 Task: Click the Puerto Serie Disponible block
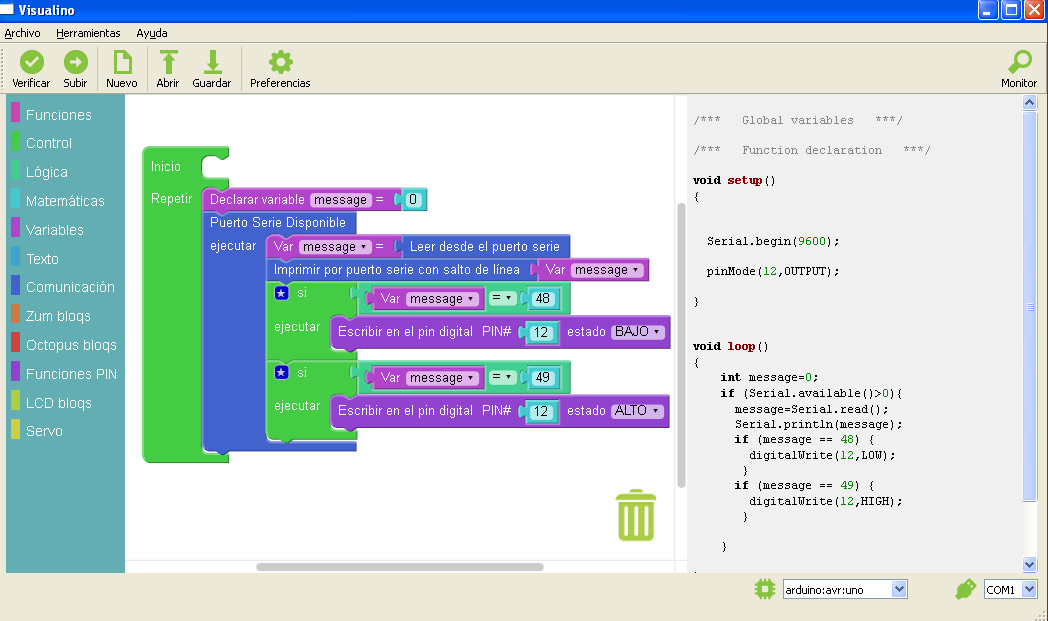pos(278,223)
